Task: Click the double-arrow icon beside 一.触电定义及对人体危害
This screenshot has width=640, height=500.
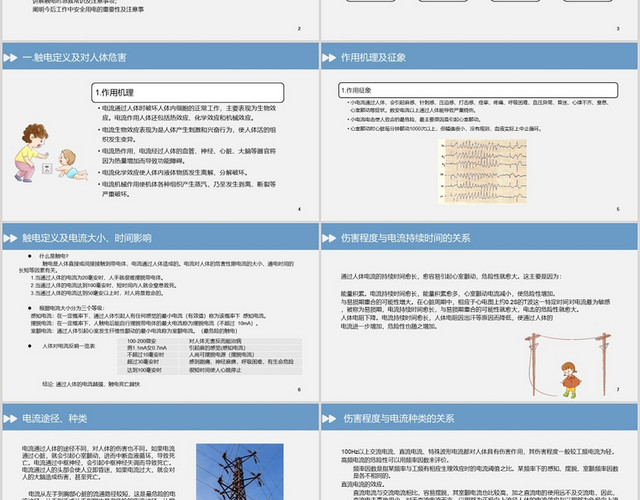Action: tap(10, 58)
